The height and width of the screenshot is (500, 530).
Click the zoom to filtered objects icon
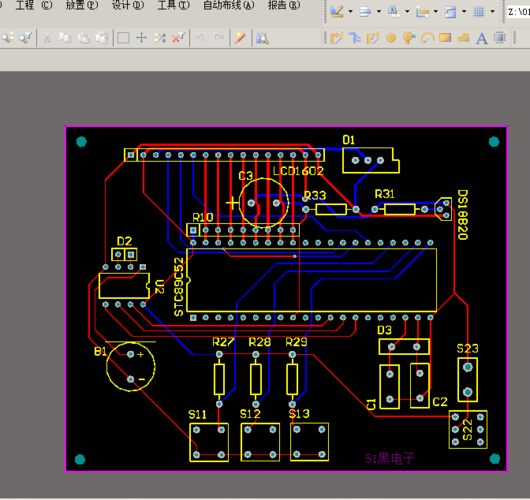click(x=25, y=38)
